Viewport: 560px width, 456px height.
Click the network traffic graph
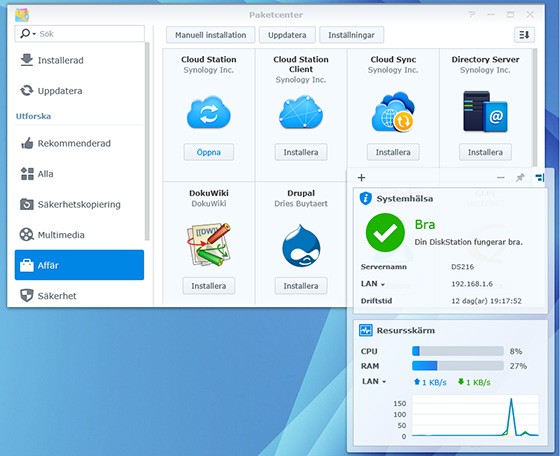point(475,415)
